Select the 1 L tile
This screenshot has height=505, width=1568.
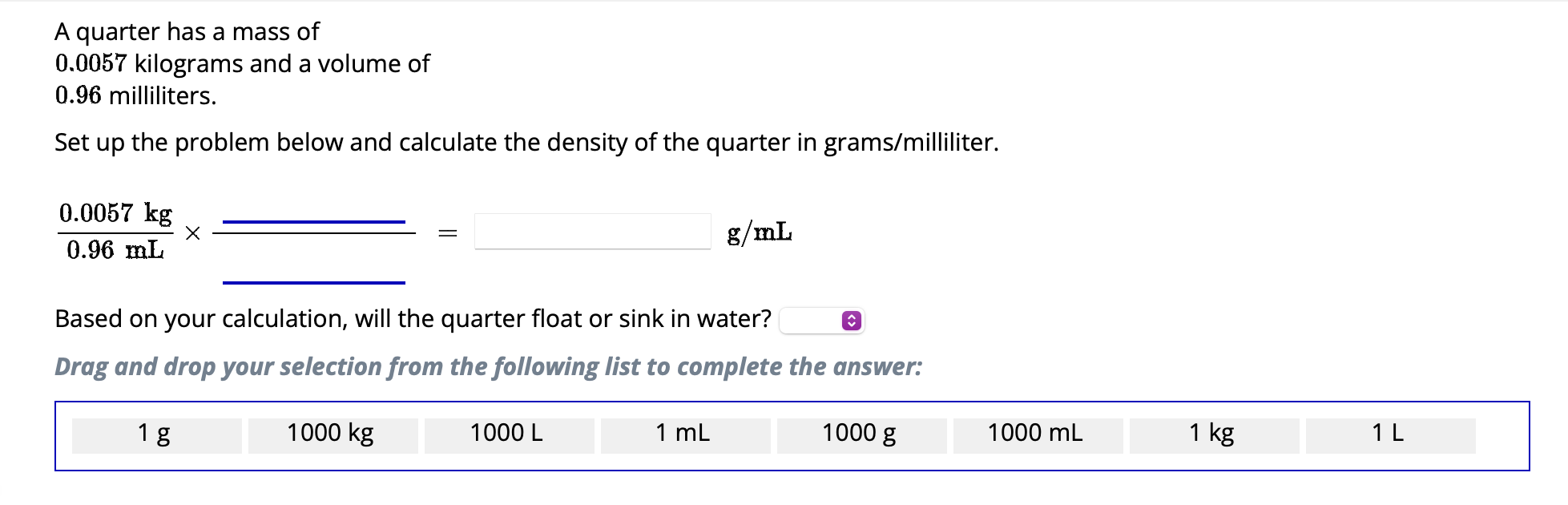1389,434
